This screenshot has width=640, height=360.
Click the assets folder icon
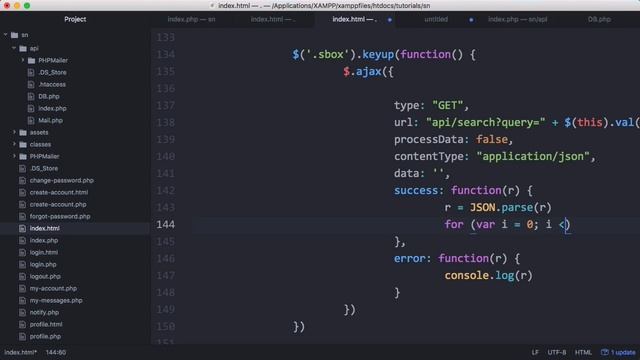pyautogui.click(x=23, y=133)
